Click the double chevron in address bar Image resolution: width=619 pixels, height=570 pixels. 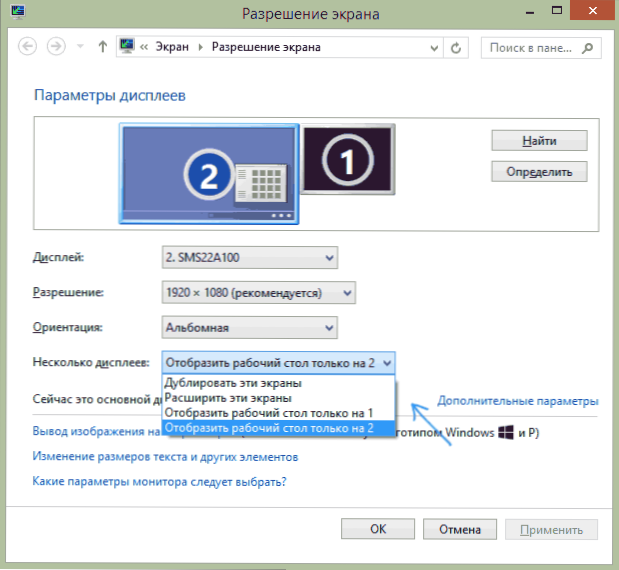144,47
